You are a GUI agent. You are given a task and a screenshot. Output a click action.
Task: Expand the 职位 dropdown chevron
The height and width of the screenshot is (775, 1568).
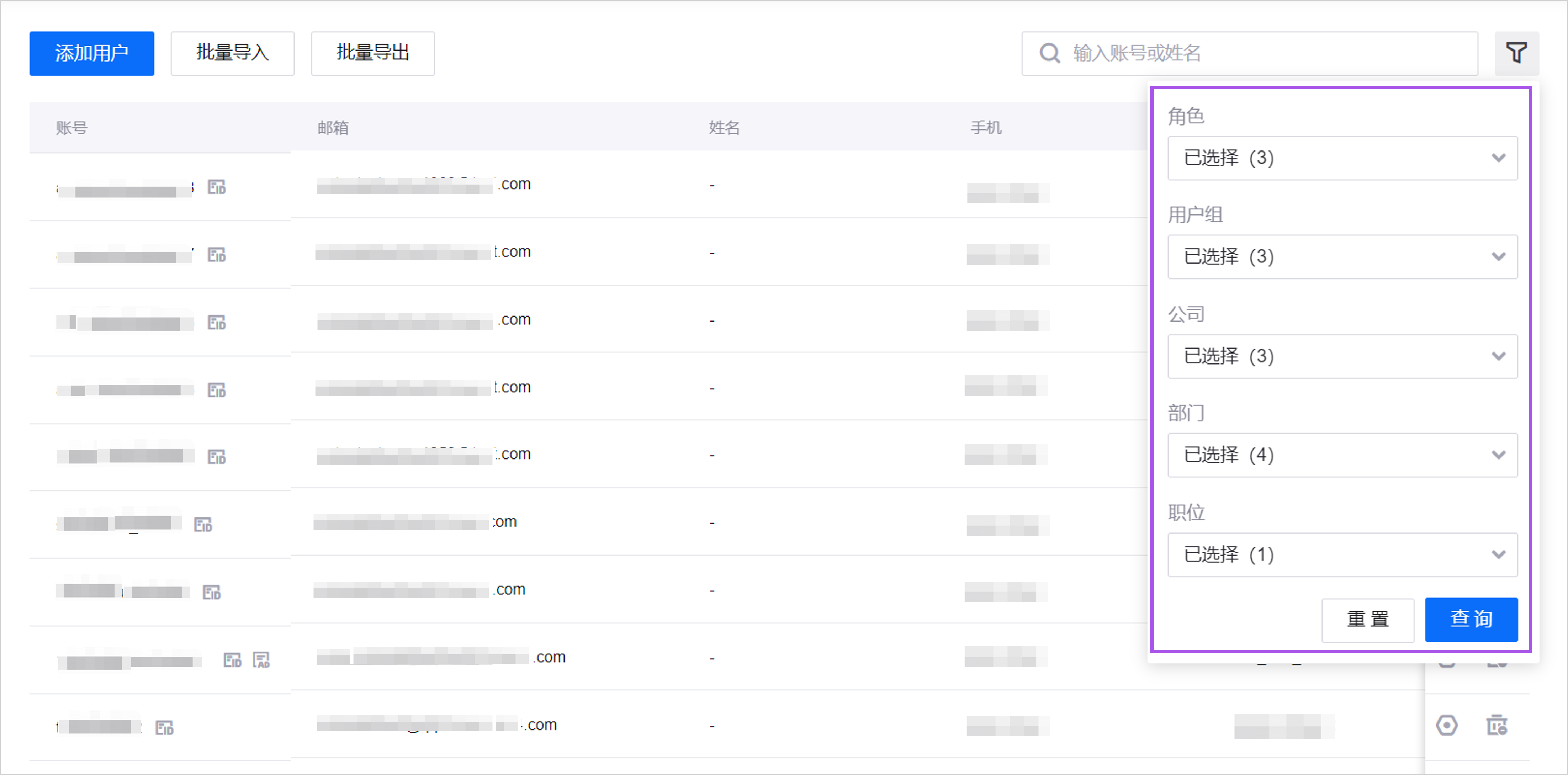[x=1498, y=554]
